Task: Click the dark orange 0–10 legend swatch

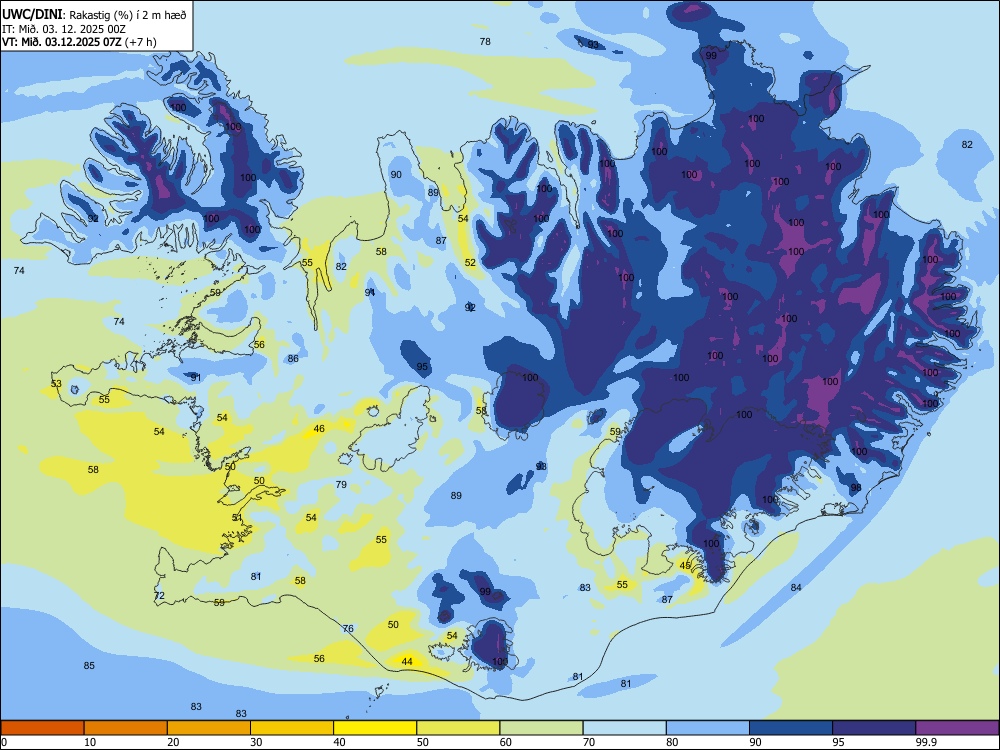Action: coord(42,728)
